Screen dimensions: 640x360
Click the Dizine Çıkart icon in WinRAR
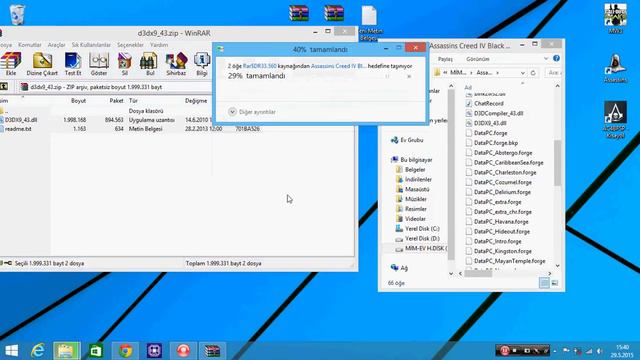coord(42,64)
